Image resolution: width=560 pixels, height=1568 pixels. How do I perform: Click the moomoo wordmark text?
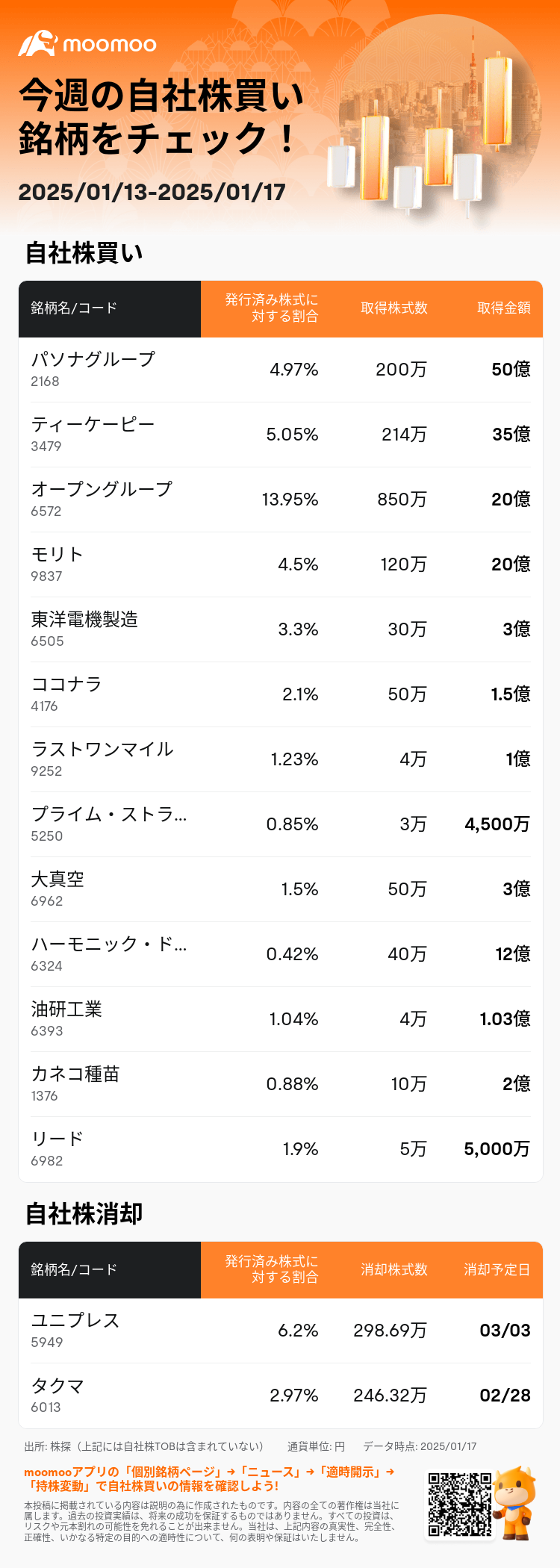point(110,45)
